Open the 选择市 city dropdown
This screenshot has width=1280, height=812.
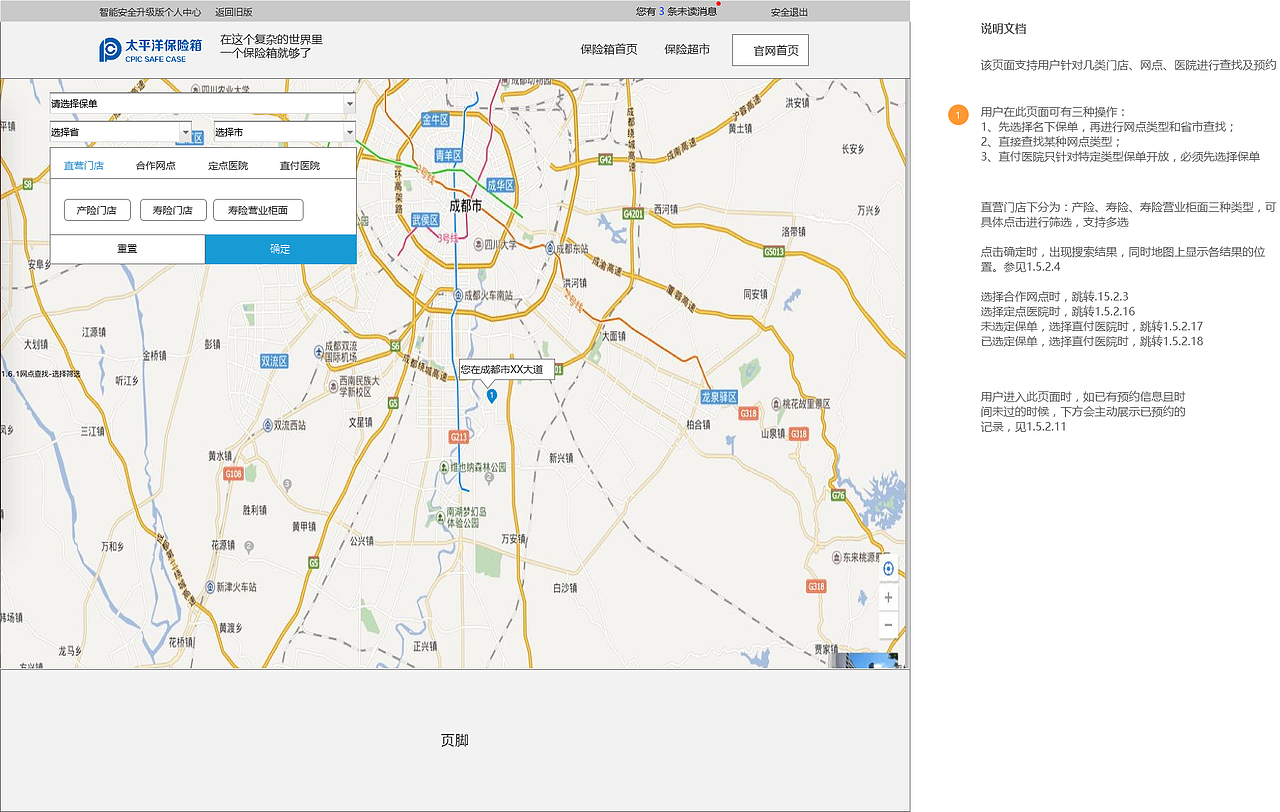click(285, 132)
